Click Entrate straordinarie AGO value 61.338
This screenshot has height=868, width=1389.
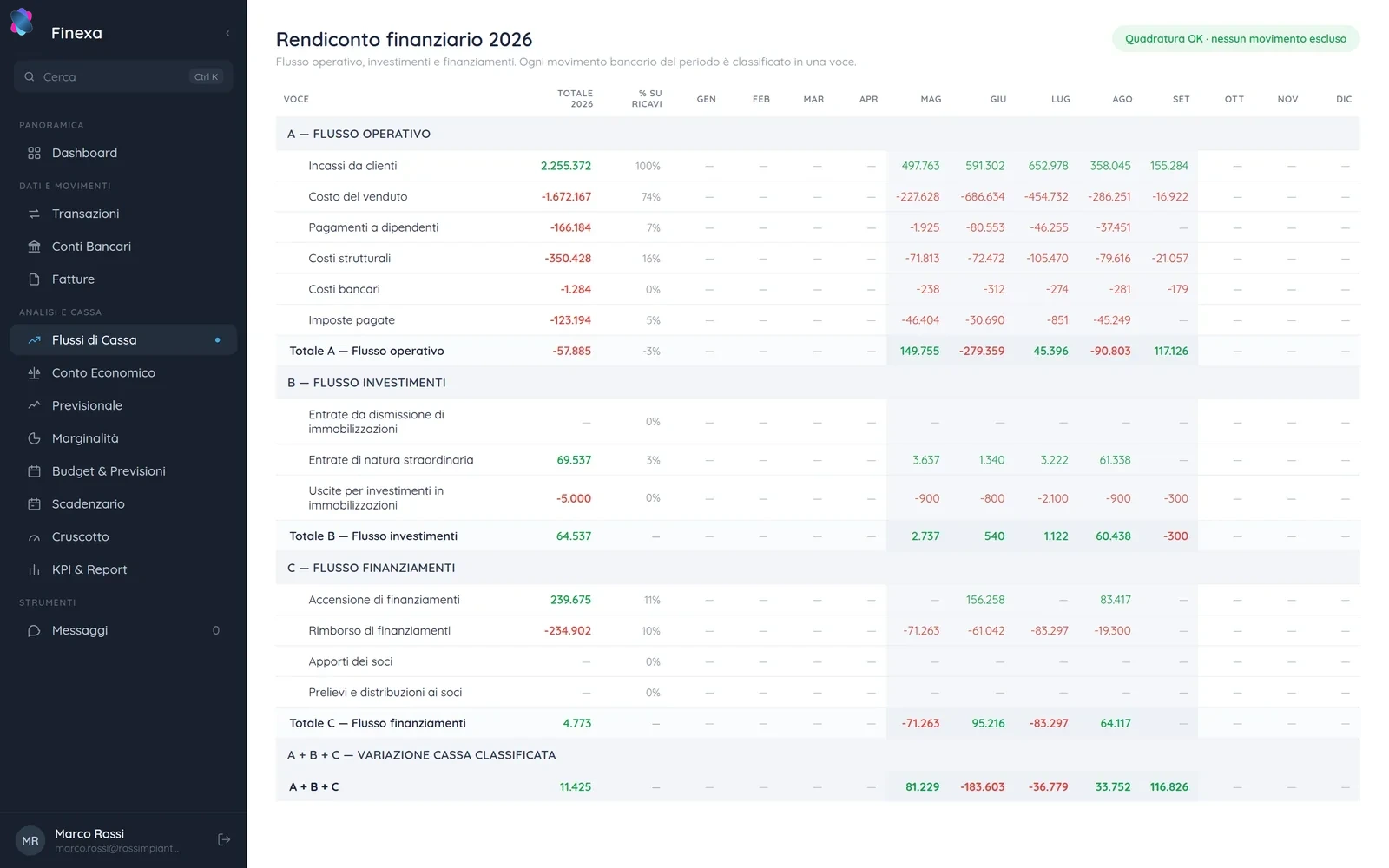tap(1115, 460)
